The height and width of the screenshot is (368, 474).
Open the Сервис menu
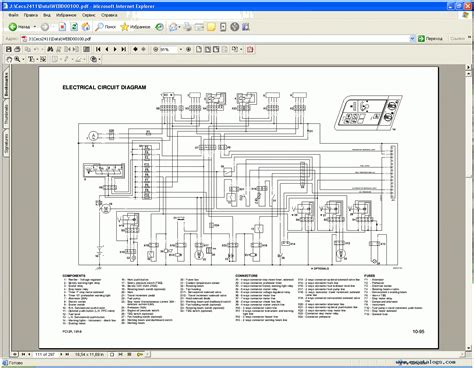pyautogui.click(x=89, y=15)
